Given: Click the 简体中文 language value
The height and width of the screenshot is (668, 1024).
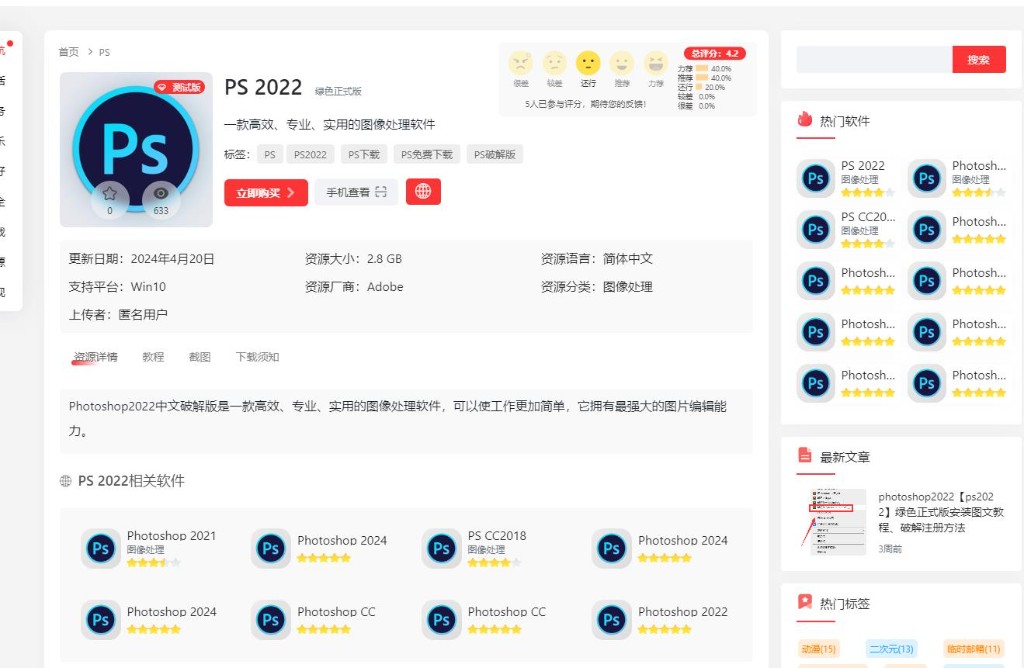Looking at the screenshot, I should (x=628, y=259).
